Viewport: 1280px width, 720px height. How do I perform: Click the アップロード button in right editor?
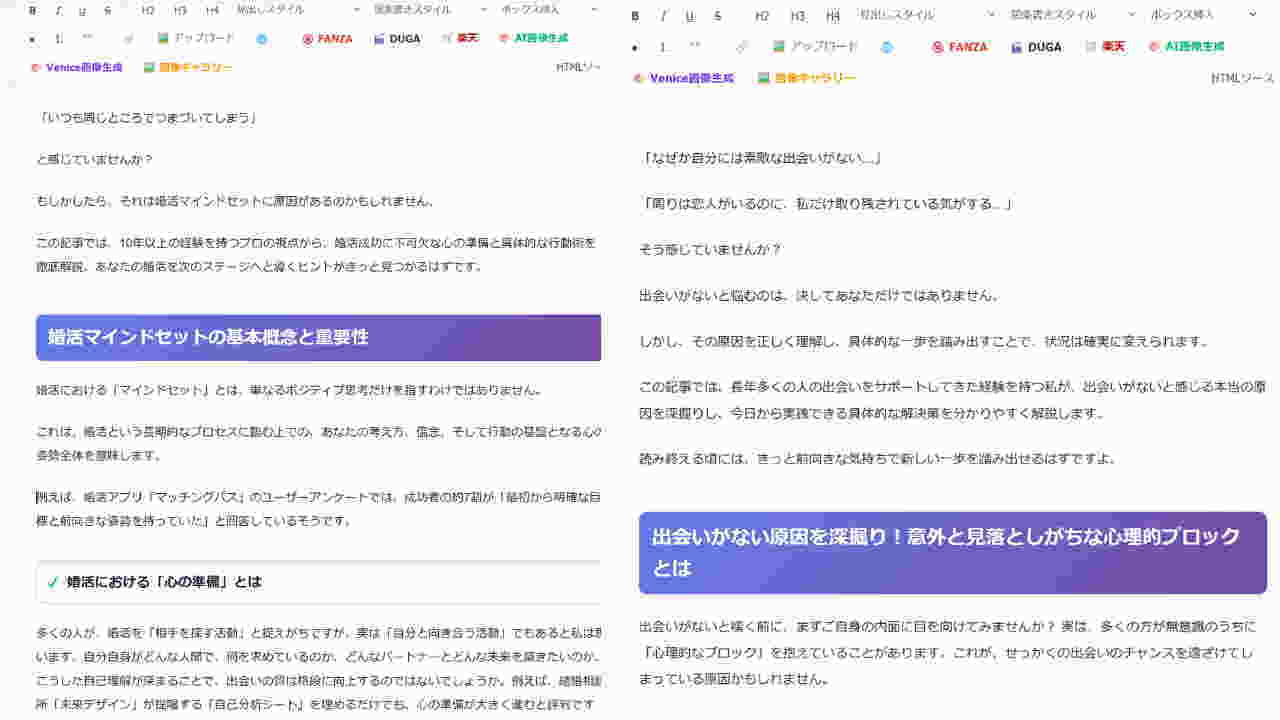tap(815, 47)
